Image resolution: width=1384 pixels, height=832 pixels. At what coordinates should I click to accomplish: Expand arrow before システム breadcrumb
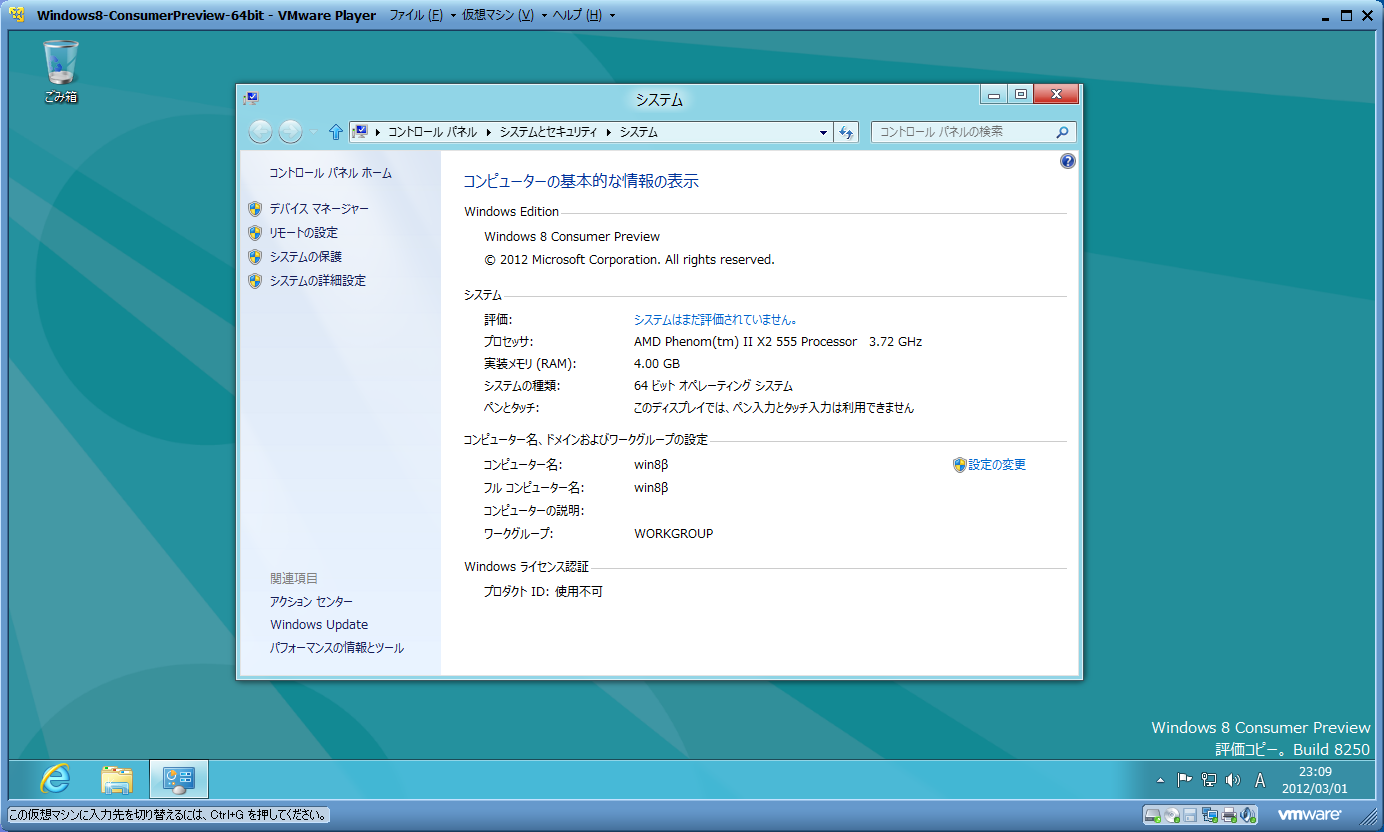(609, 132)
